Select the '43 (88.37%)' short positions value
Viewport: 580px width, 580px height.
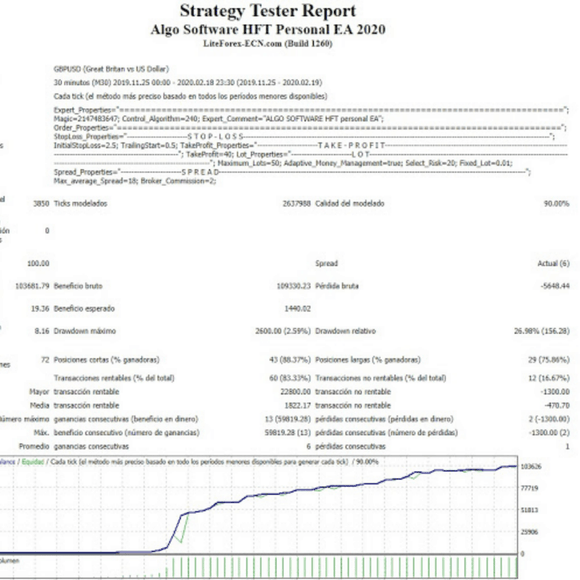tap(290, 360)
